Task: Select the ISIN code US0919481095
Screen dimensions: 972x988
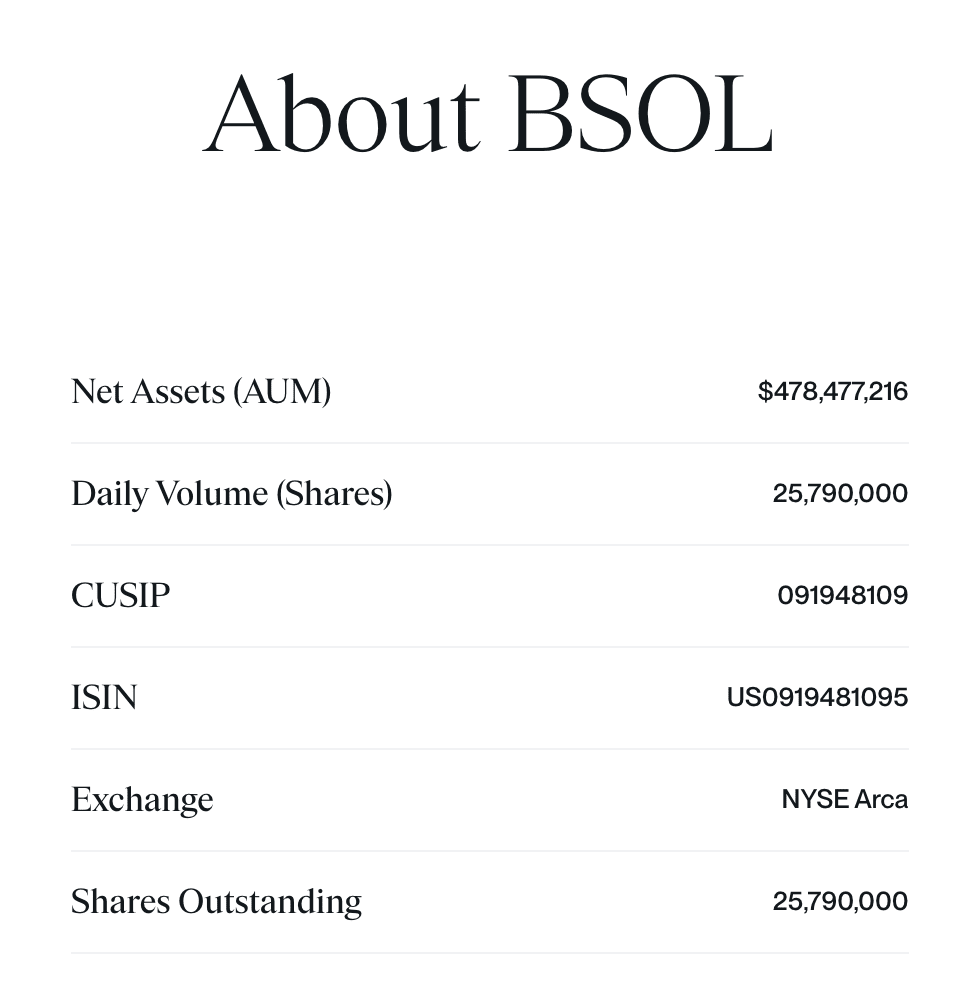Action: point(817,697)
